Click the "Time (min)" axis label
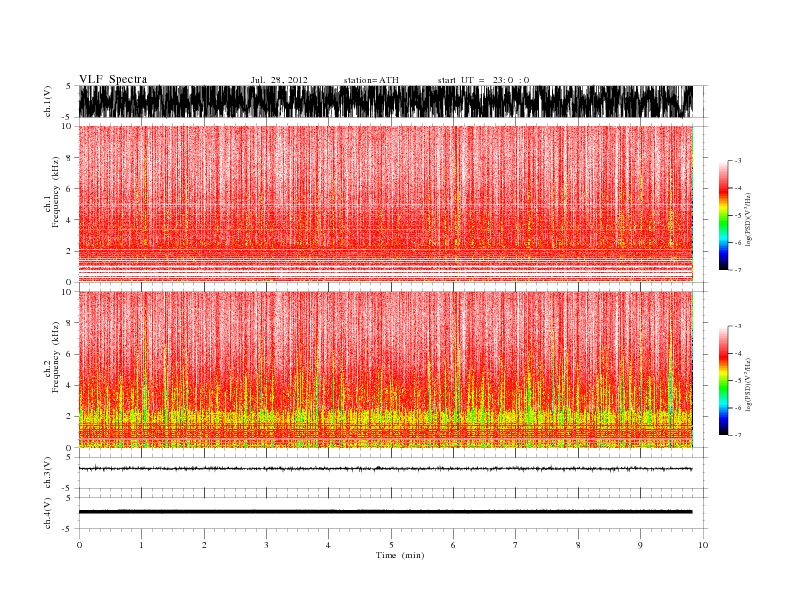Viewport: 792px width, 612px height. [x=400, y=555]
